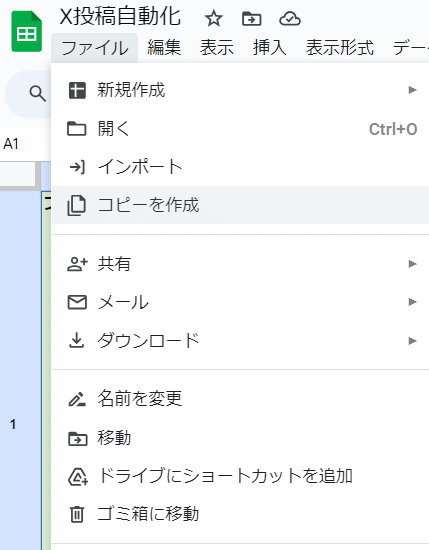Viewport: 429px width, 550px height.
Task: Open the 編集 menu
Action: click(x=164, y=48)
